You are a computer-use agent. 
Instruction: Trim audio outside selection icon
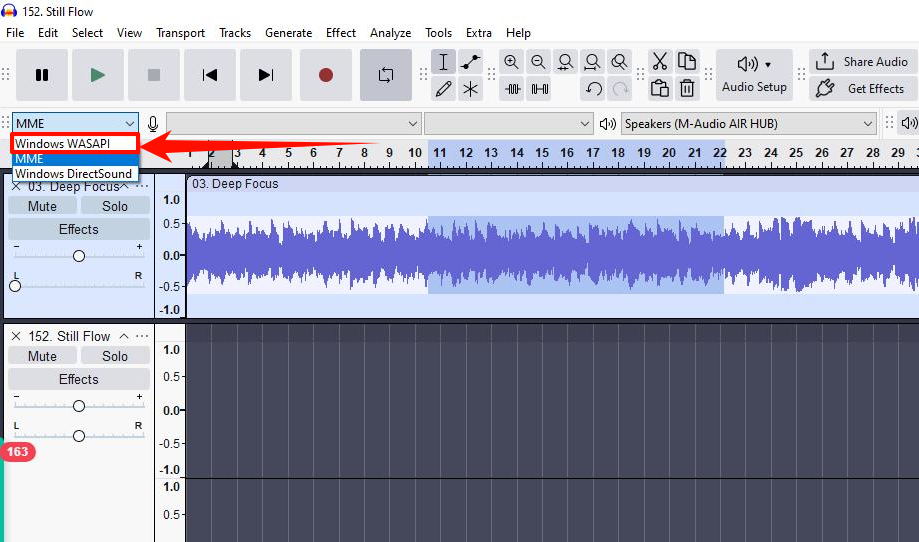(x=513, y=89)
